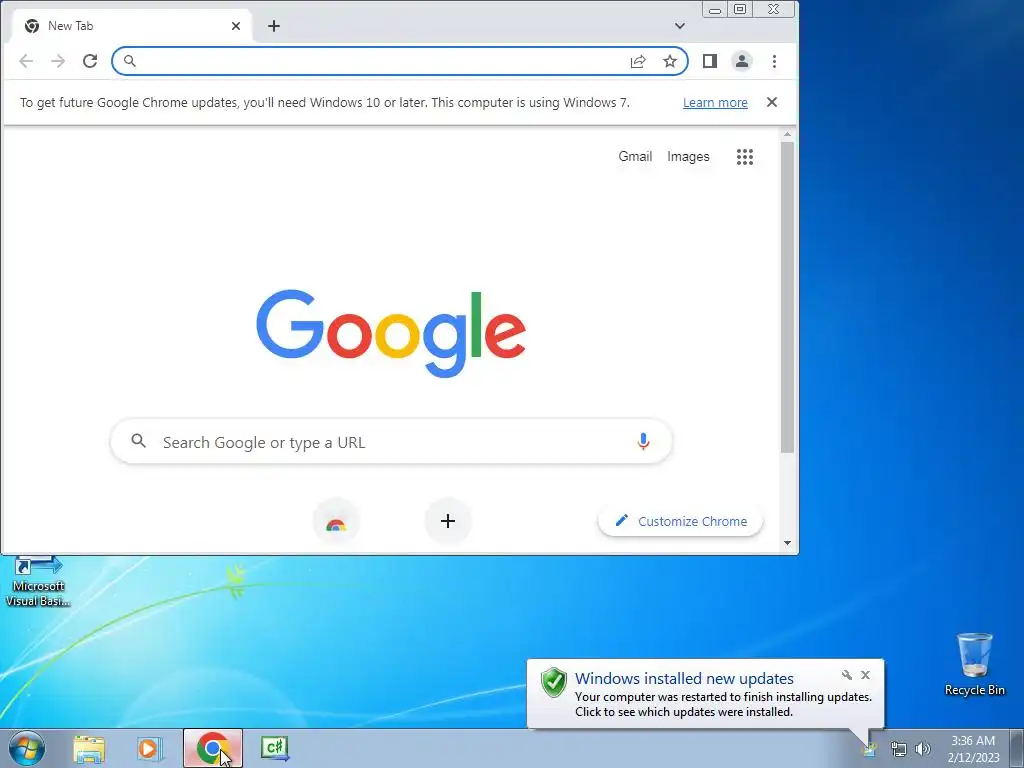Reload the current page
The width and height of the screenshot is (1024, 768).
90,61
